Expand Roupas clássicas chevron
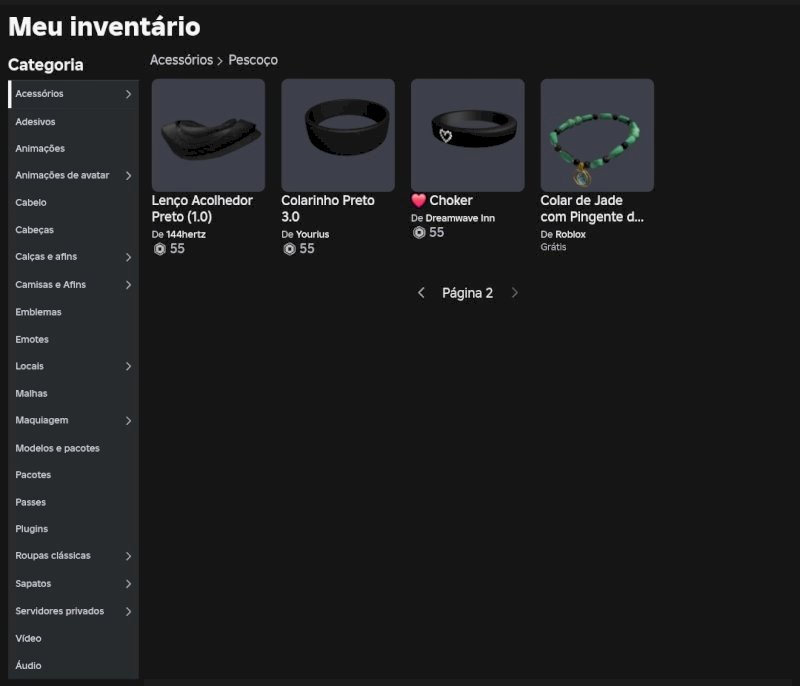The height and width of the screenshot is (686, 800). tap(128, 556)
